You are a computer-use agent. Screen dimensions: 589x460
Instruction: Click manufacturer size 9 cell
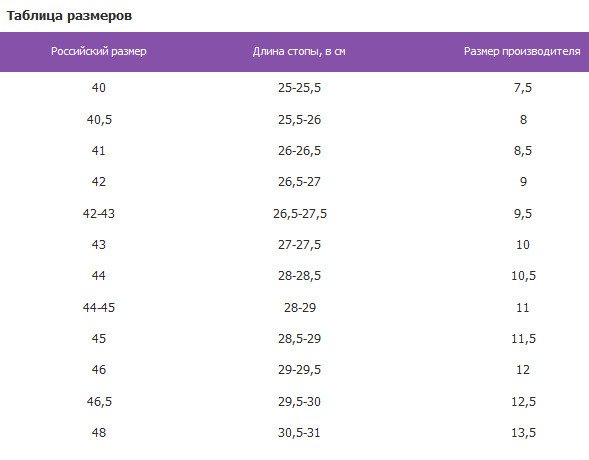pyautogui.click(x=523, y=182)
